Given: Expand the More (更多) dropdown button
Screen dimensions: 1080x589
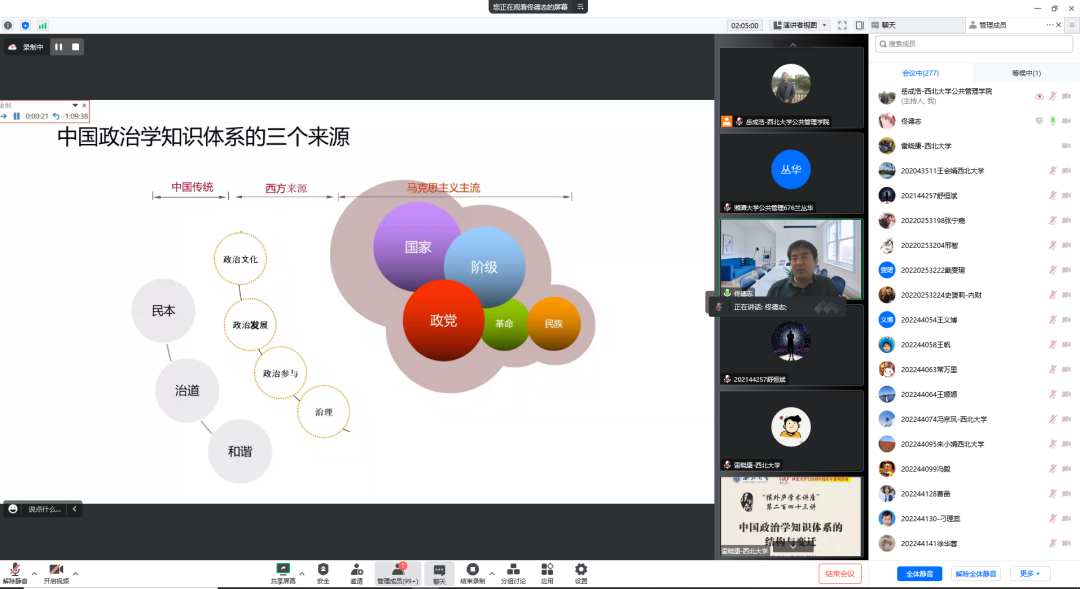Looking at the screenshot, I should [x=1029, y=574].
